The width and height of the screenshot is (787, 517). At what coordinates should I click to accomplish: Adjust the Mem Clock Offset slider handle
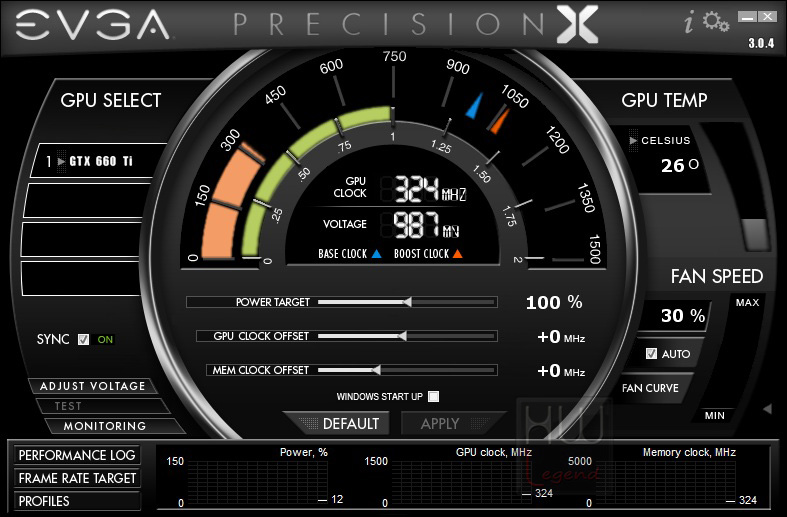[376, 370]
